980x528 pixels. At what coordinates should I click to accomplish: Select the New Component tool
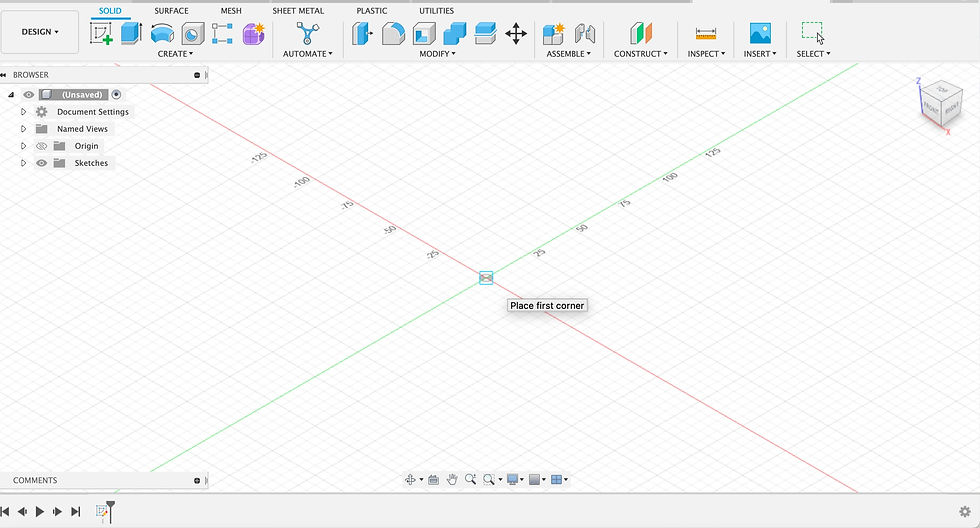[x=553, y=33]
